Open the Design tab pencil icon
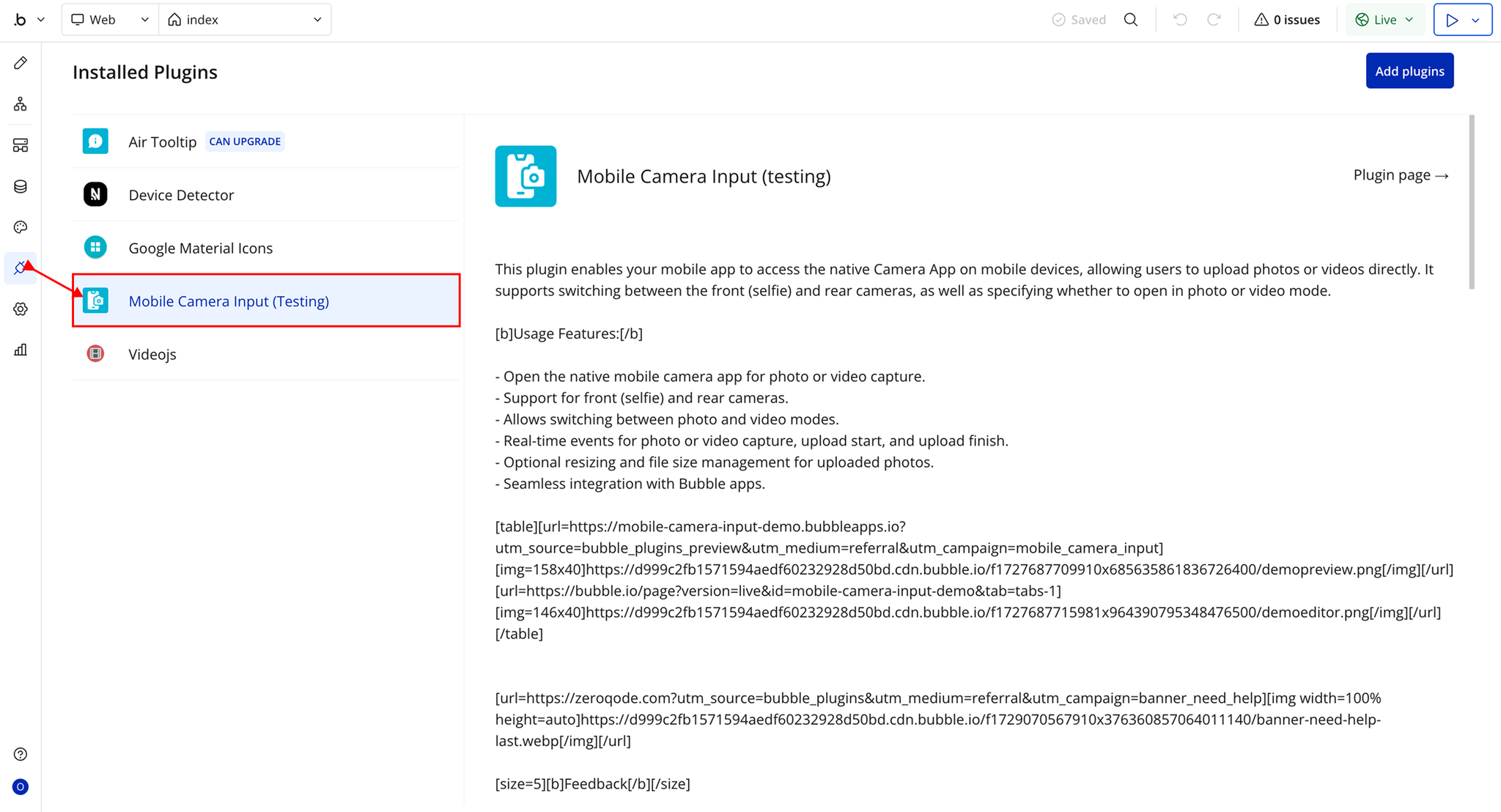 click(21, 63)
